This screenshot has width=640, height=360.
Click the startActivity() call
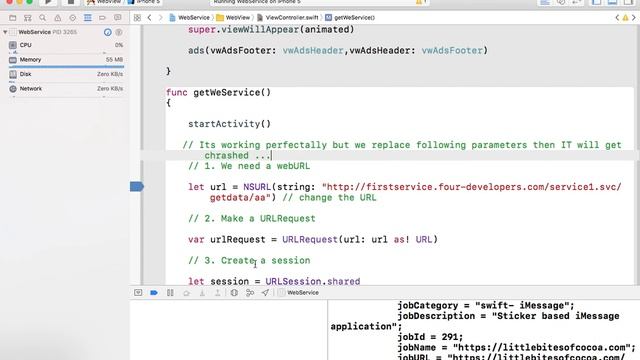(x=229, y=124)
